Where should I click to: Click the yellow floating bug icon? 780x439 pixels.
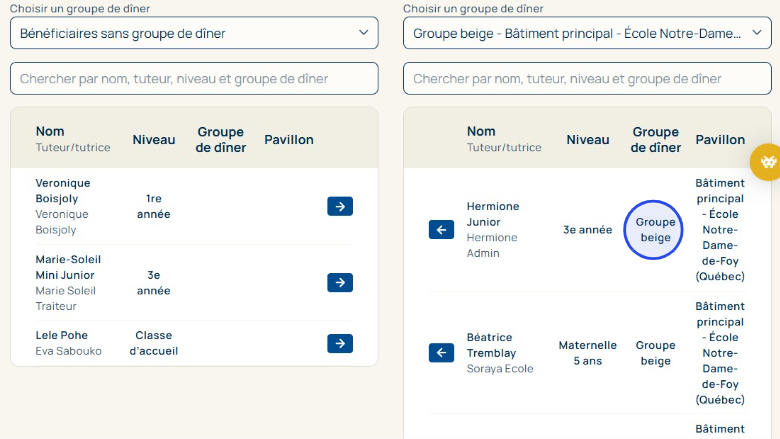[x=767, y=161]
